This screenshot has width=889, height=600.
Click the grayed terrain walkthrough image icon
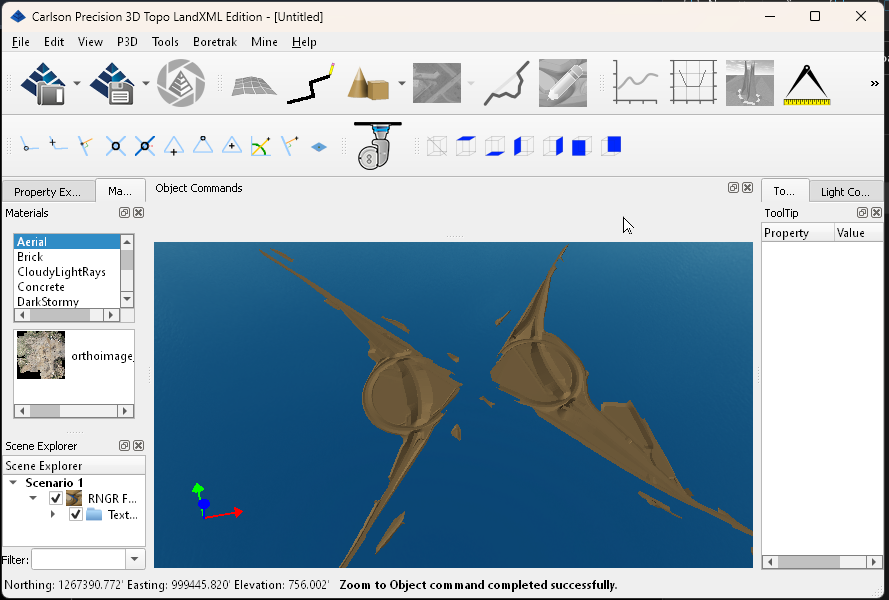click(750, 83)
